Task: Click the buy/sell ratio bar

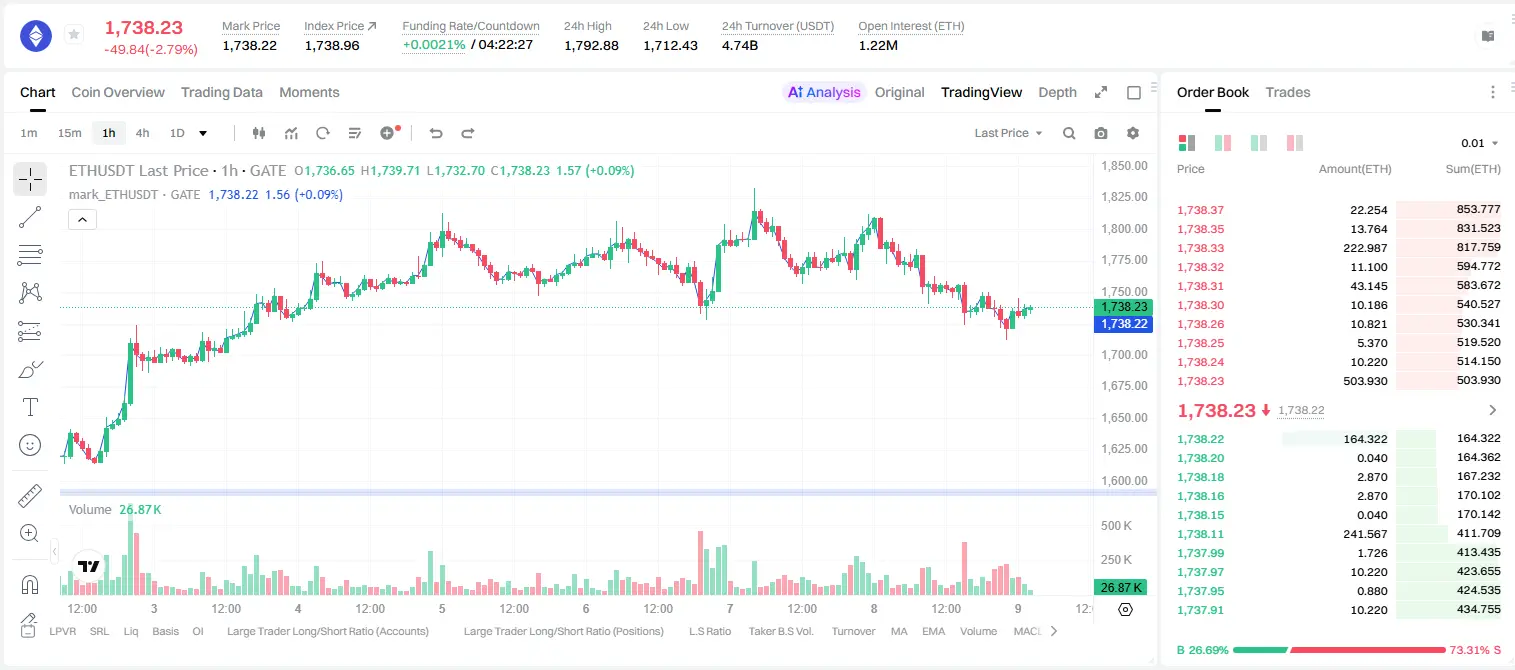Action: 1339,649
